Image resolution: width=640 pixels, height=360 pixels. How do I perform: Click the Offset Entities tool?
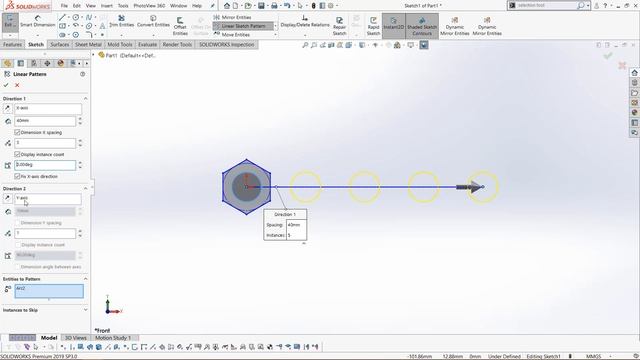click(x=180, y=26)
